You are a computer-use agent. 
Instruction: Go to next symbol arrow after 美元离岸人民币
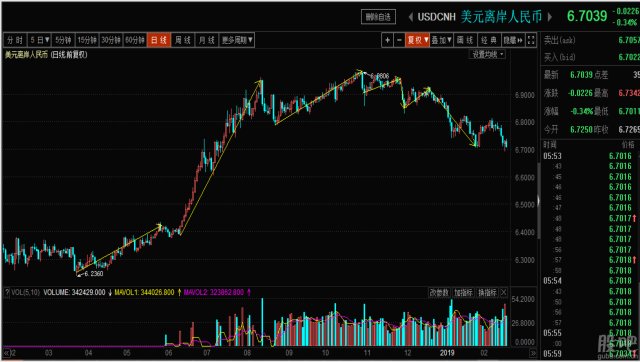[550, 17]
